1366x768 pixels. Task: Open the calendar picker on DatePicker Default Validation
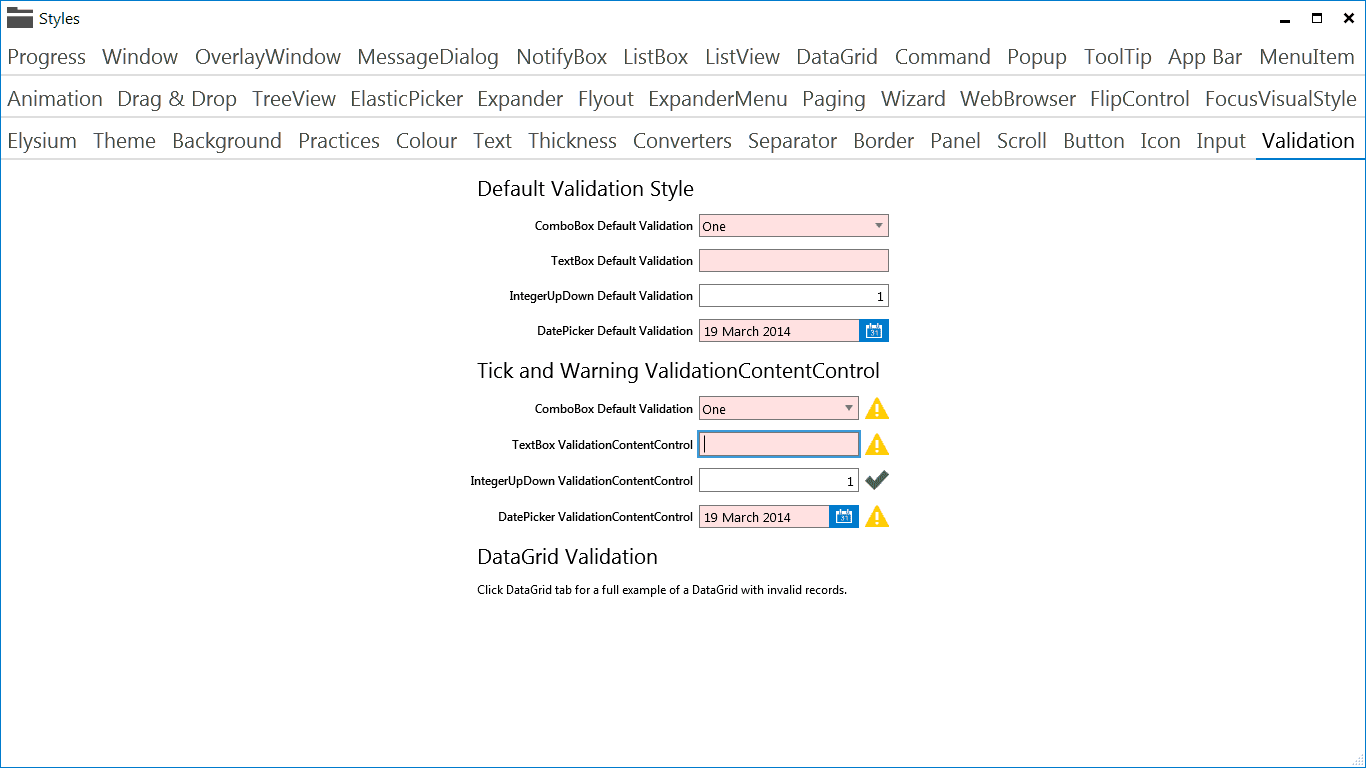click(x=874, y=330)
